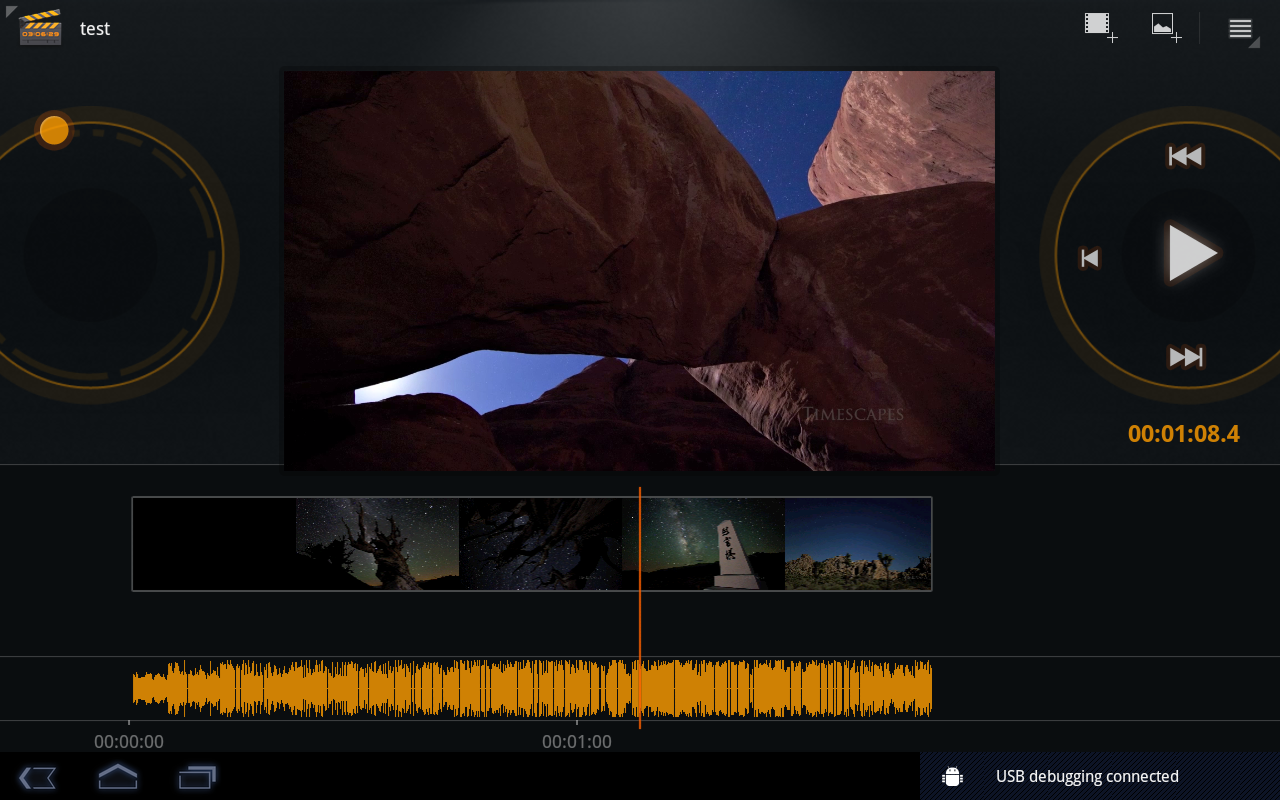Select the Joshua tree rocks thumbnail
This screenshot has width=1280, height=800.
coord(858,544)
